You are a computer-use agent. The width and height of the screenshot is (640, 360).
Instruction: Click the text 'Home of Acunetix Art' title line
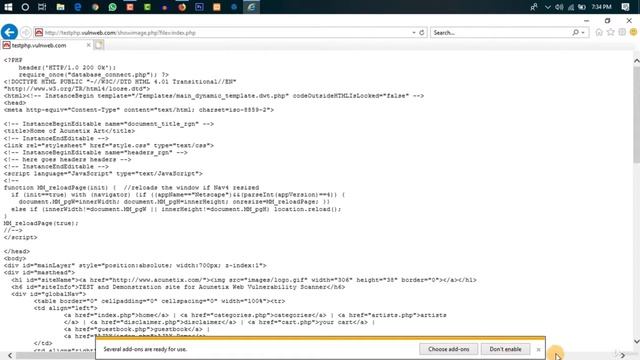point(69,131)
